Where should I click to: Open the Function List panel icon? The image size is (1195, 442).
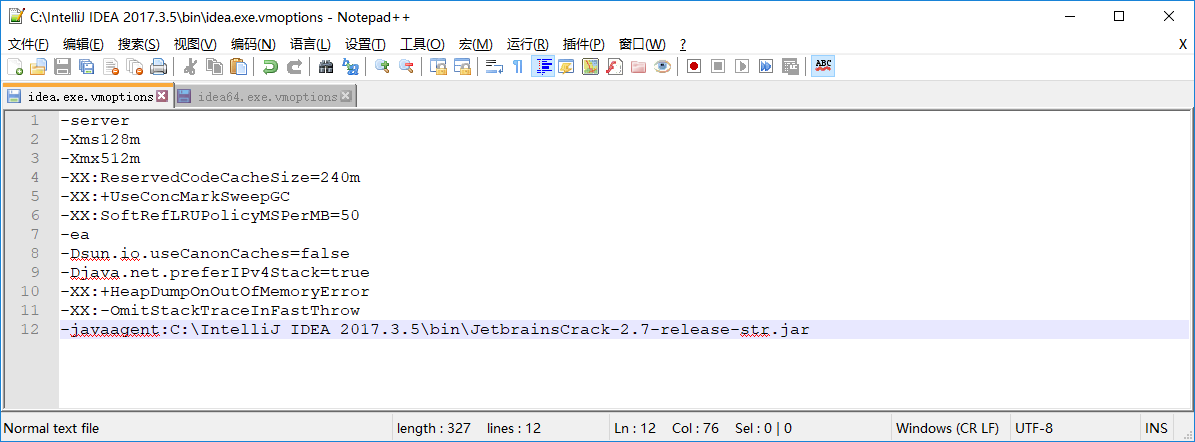pos(614,67)
